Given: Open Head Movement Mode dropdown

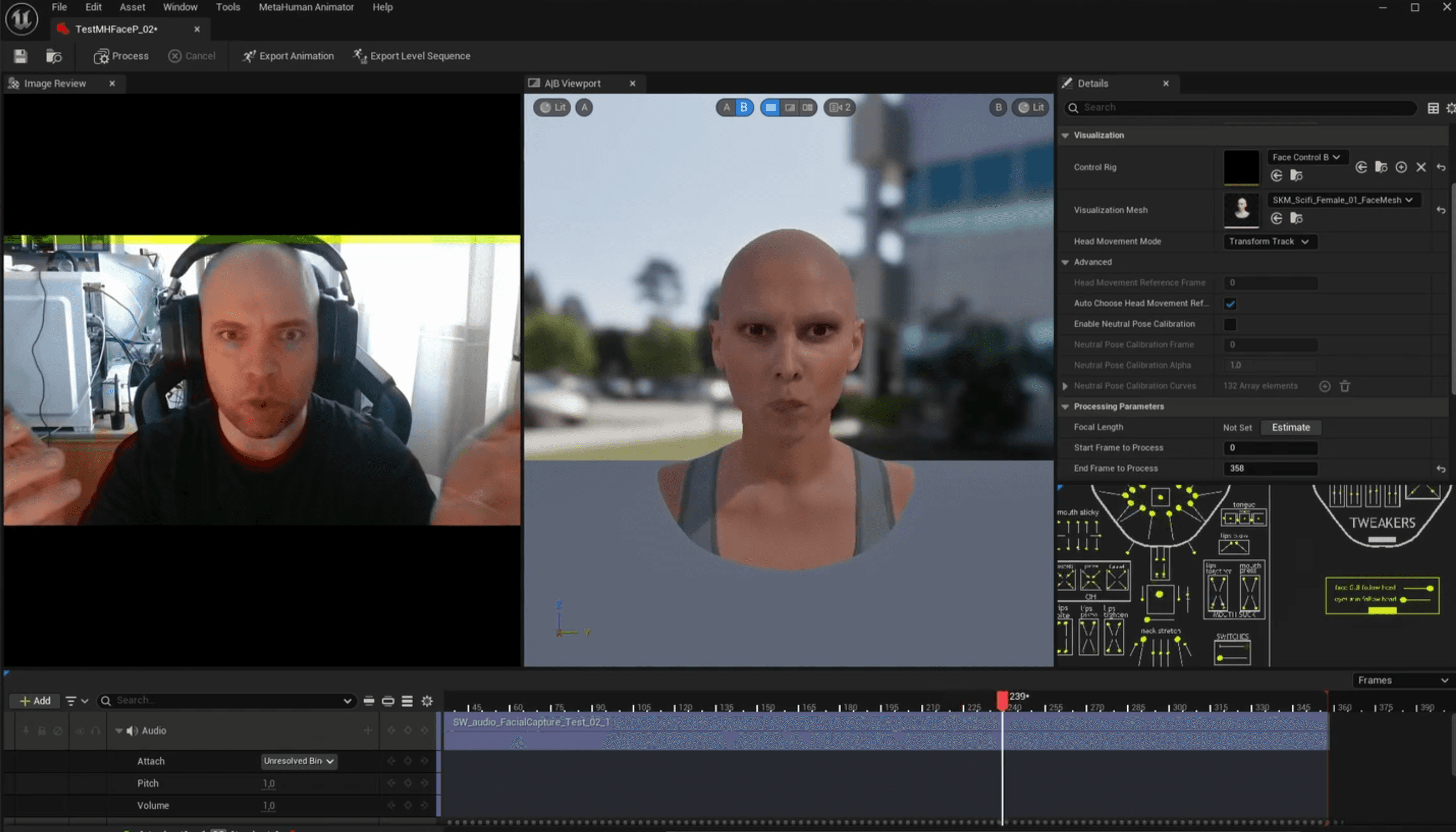Looking at the screenshot, I should [1269, 242].
